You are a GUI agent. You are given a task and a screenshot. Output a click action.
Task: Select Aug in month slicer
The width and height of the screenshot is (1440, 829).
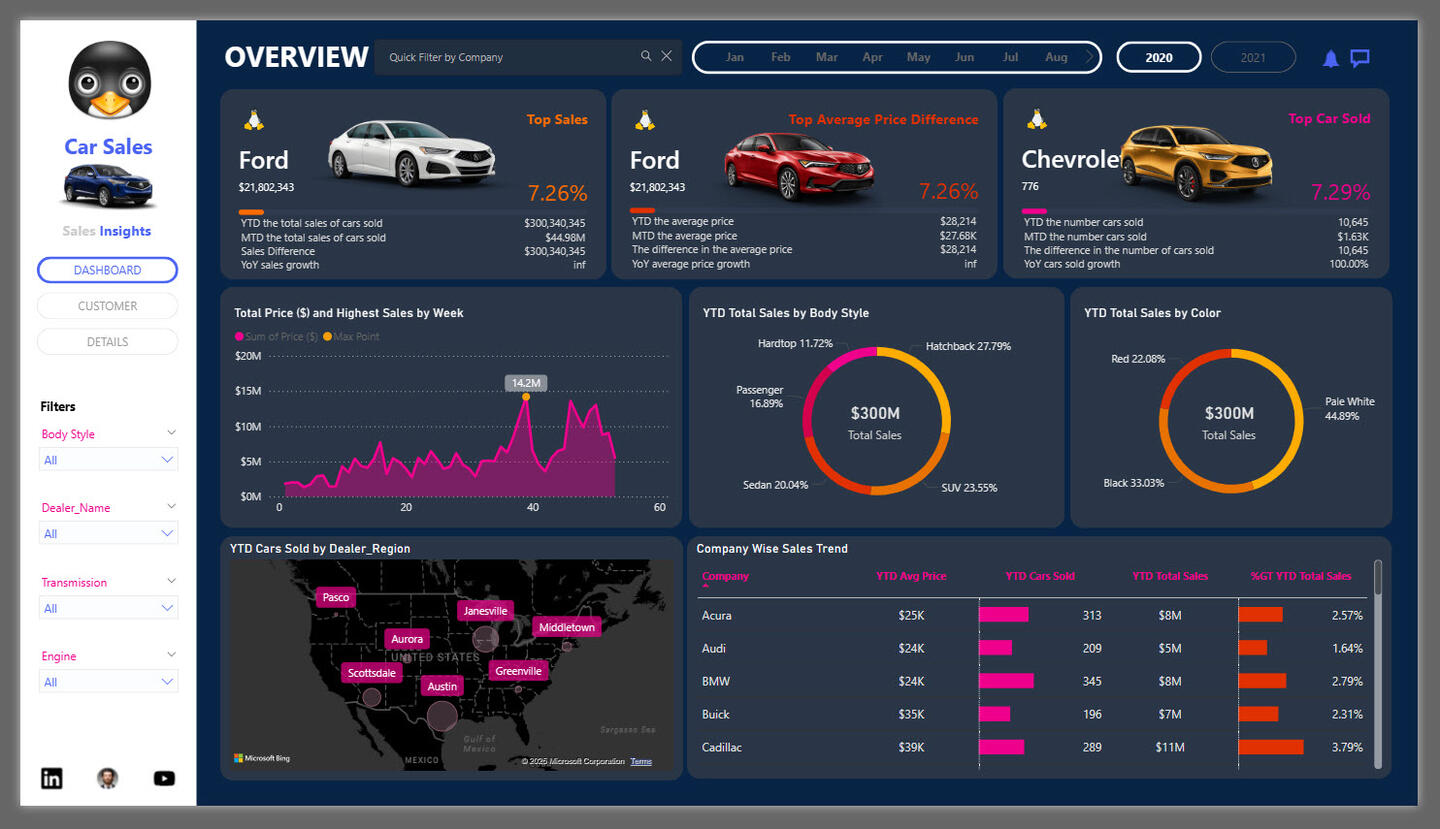(x=1057, y=57)
